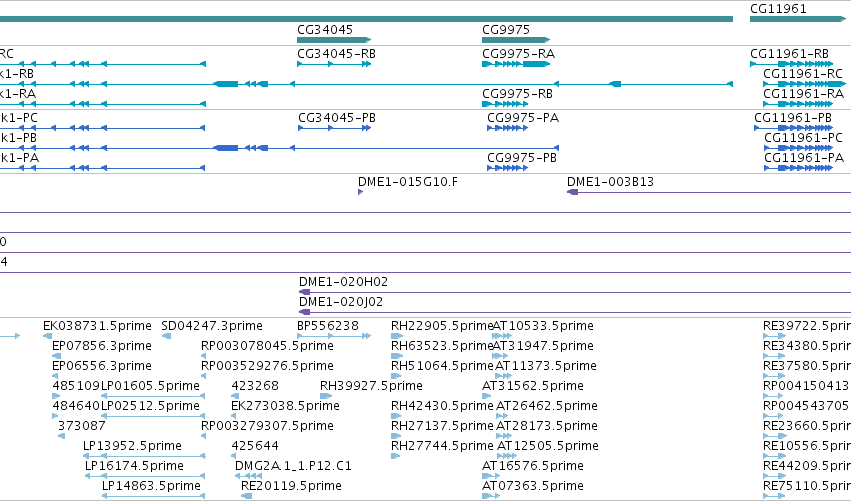
Task: Select the DME1-003B13 feature label
Action: click(611, 182)
